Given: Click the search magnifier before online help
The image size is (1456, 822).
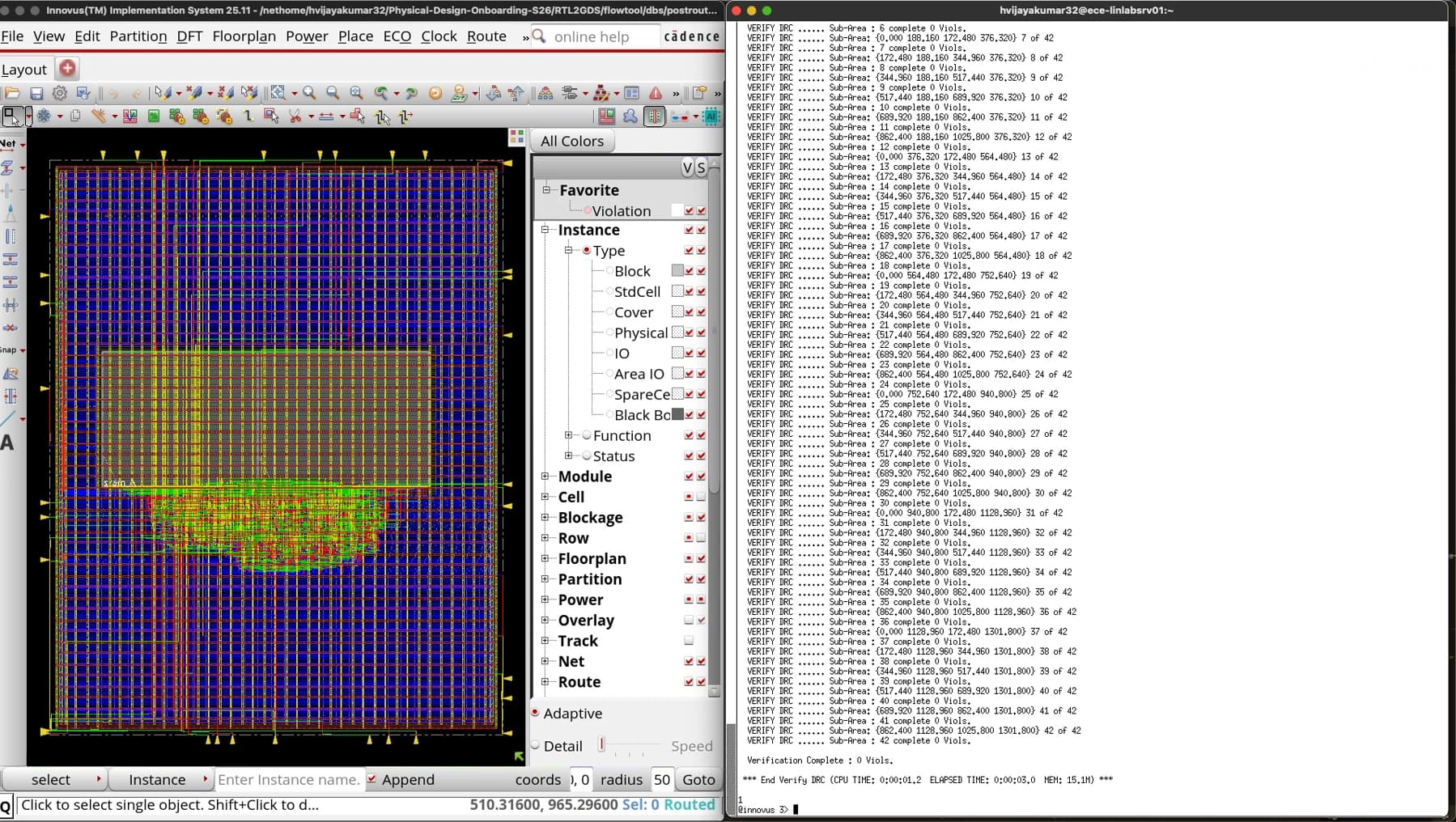Looking at the screenshot, I should tap(539, 36).
